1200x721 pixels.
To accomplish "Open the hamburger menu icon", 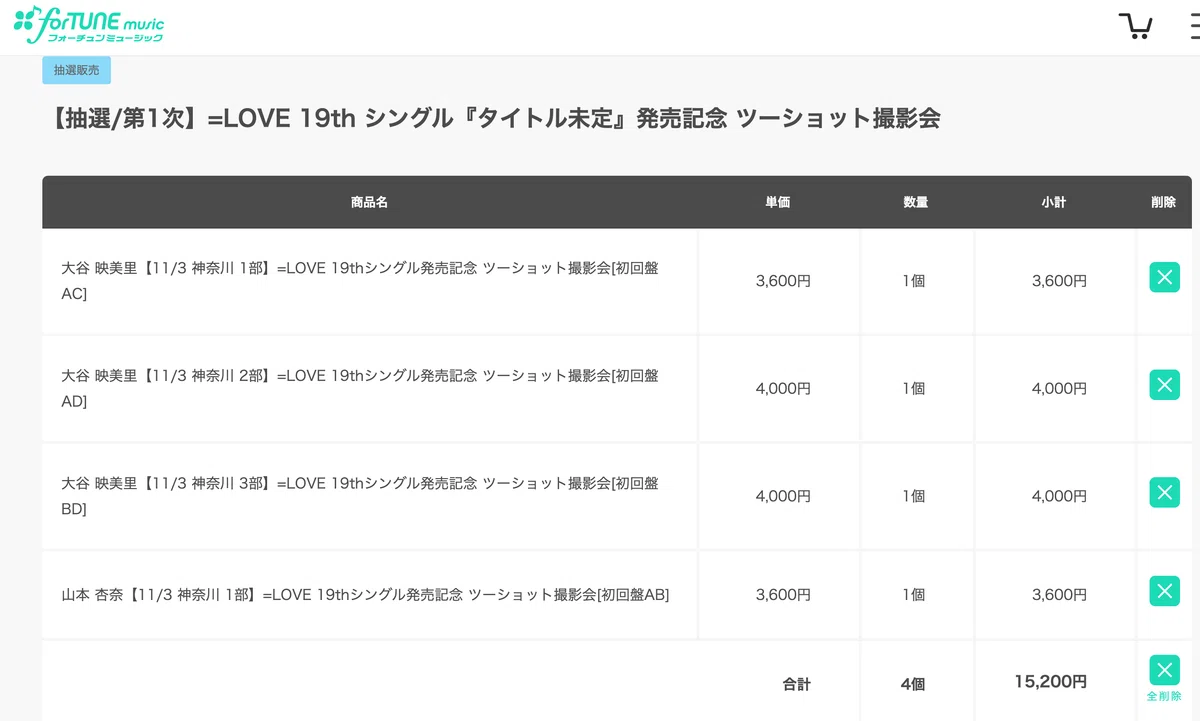I will (x=1195, y=26).
